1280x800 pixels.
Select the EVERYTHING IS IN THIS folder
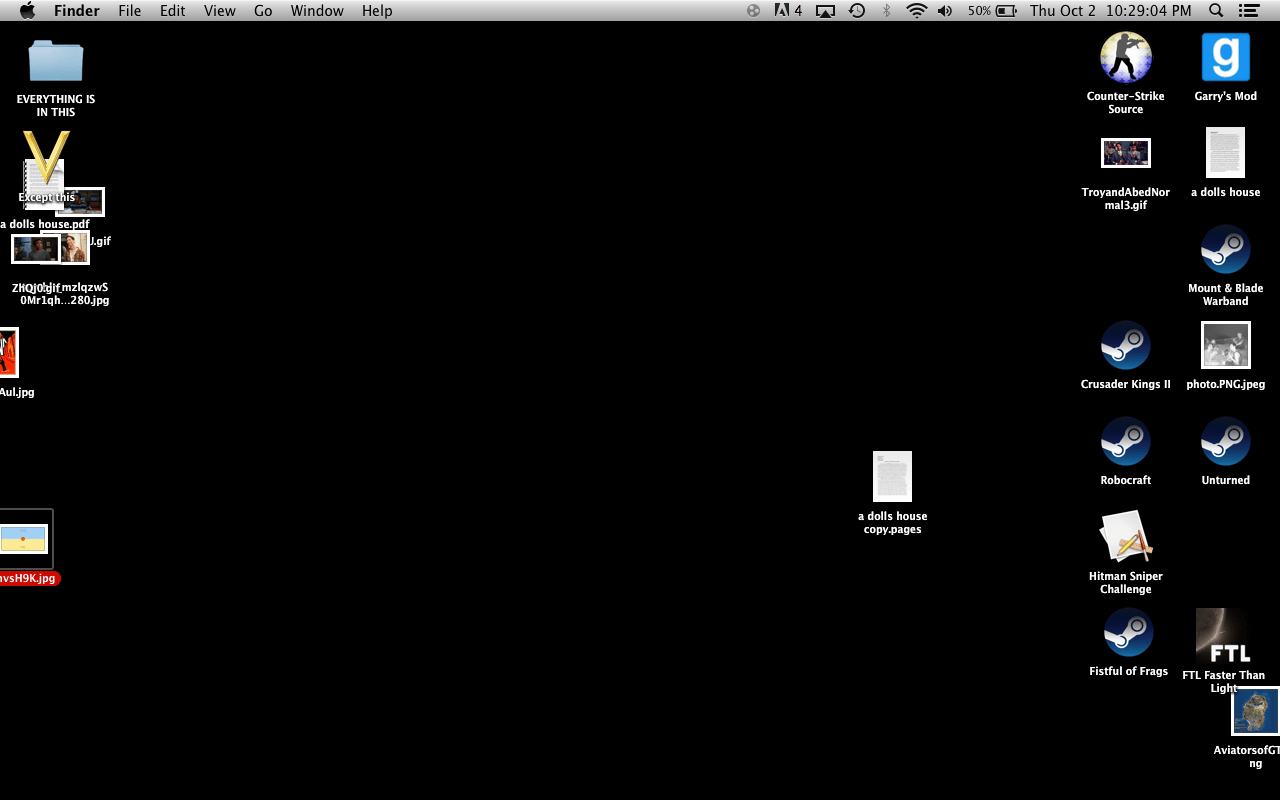click(x=56, y=61)
